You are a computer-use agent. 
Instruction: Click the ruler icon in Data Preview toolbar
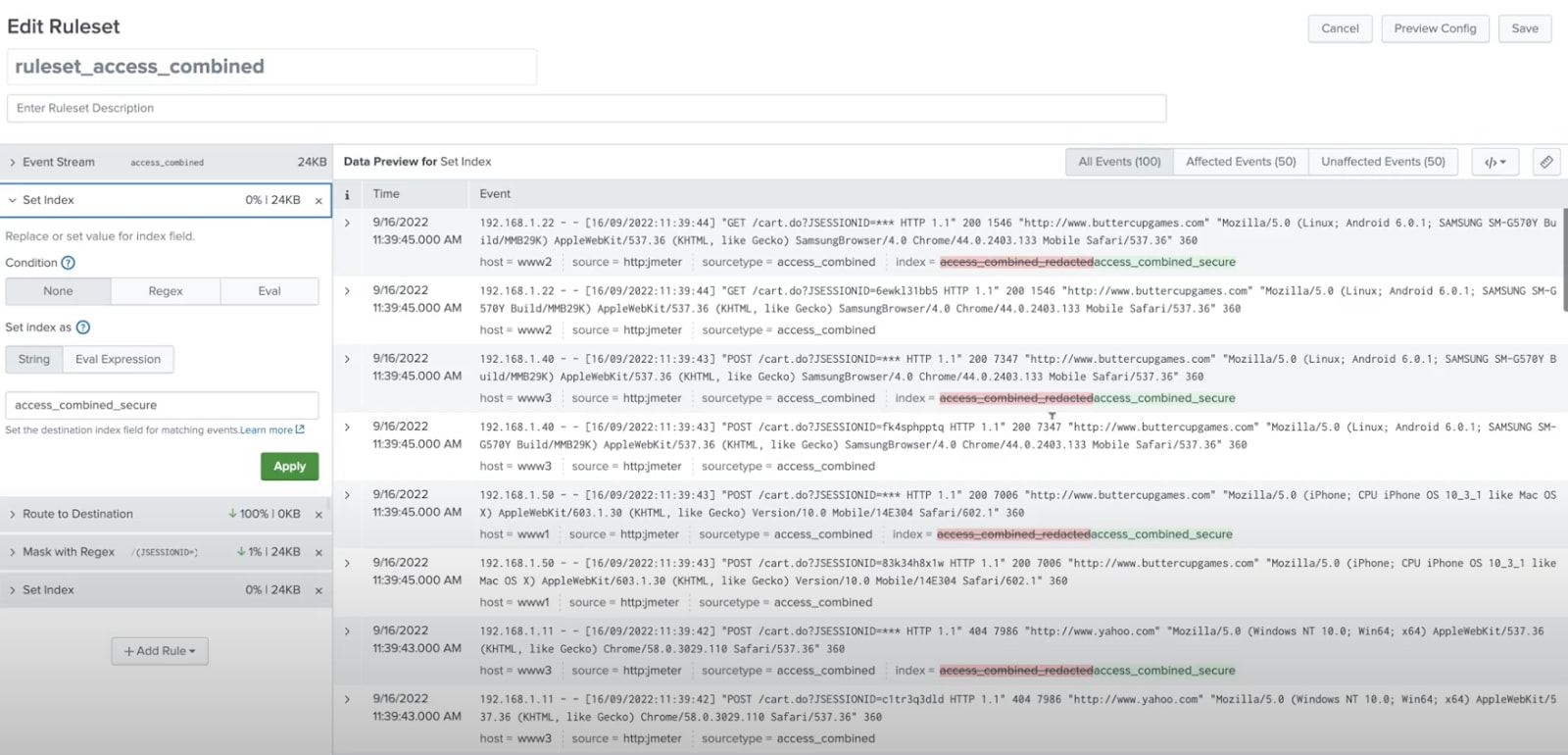[1545, 162]
